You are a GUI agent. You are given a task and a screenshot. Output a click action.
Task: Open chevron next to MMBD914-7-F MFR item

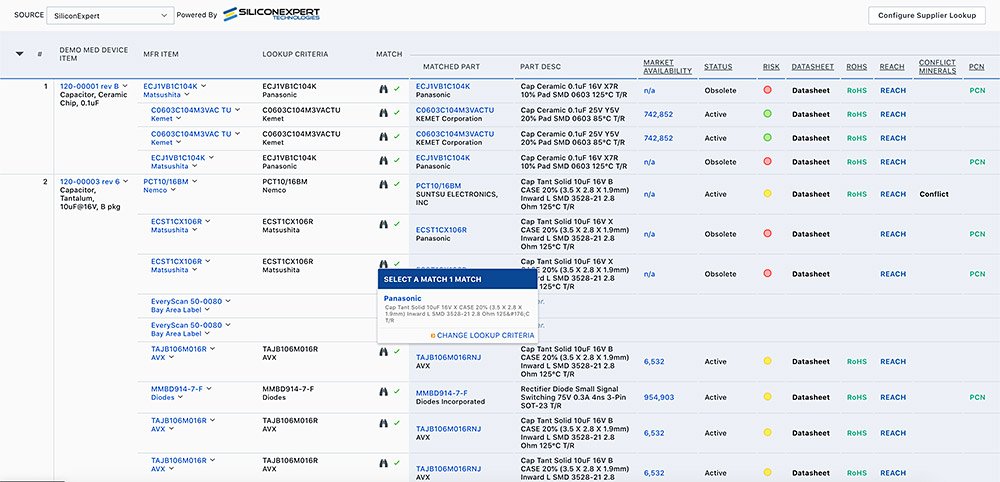[209, 389]
